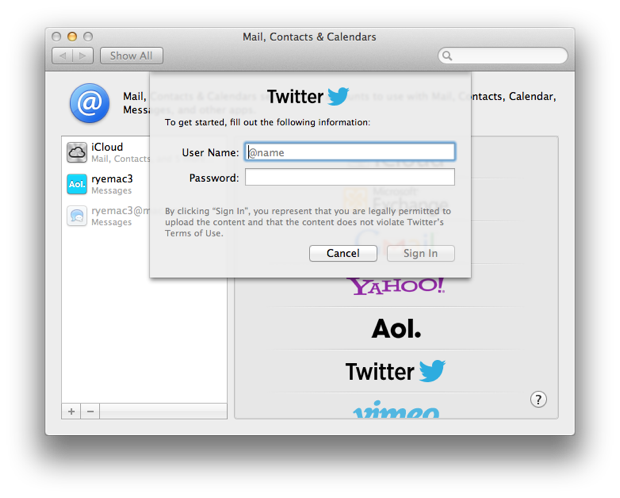Choose the Twitter account type in list
This screenshot has width=620, height=498.
[x=395, y=371]
